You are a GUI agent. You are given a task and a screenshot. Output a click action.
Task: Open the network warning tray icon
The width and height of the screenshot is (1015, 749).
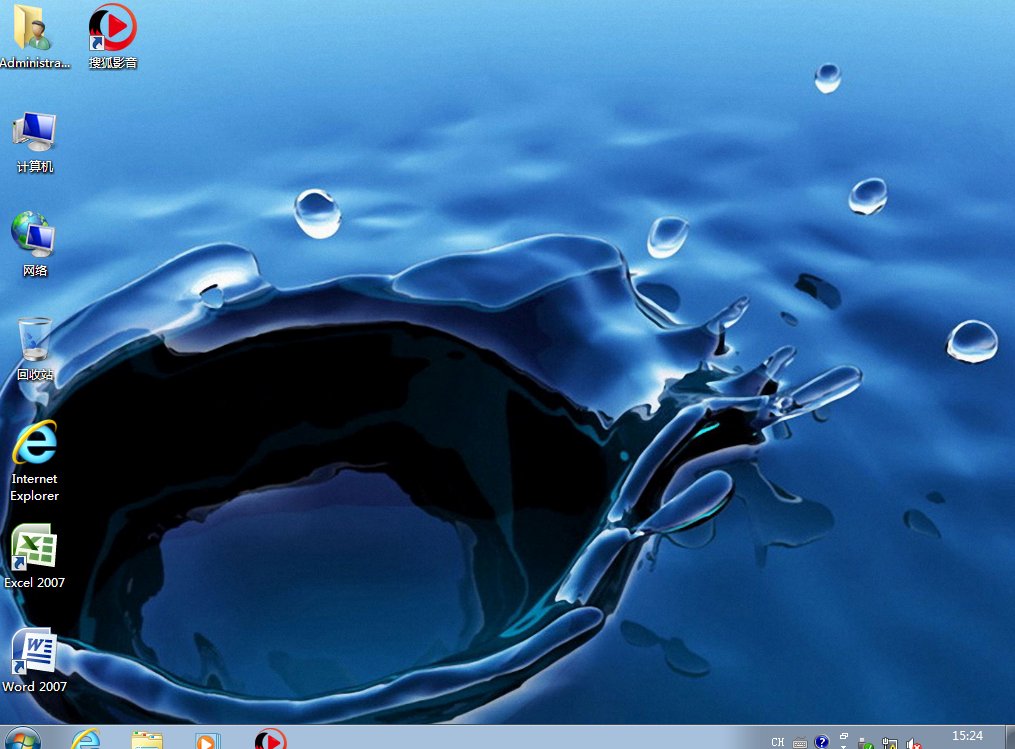coord(890,743)
